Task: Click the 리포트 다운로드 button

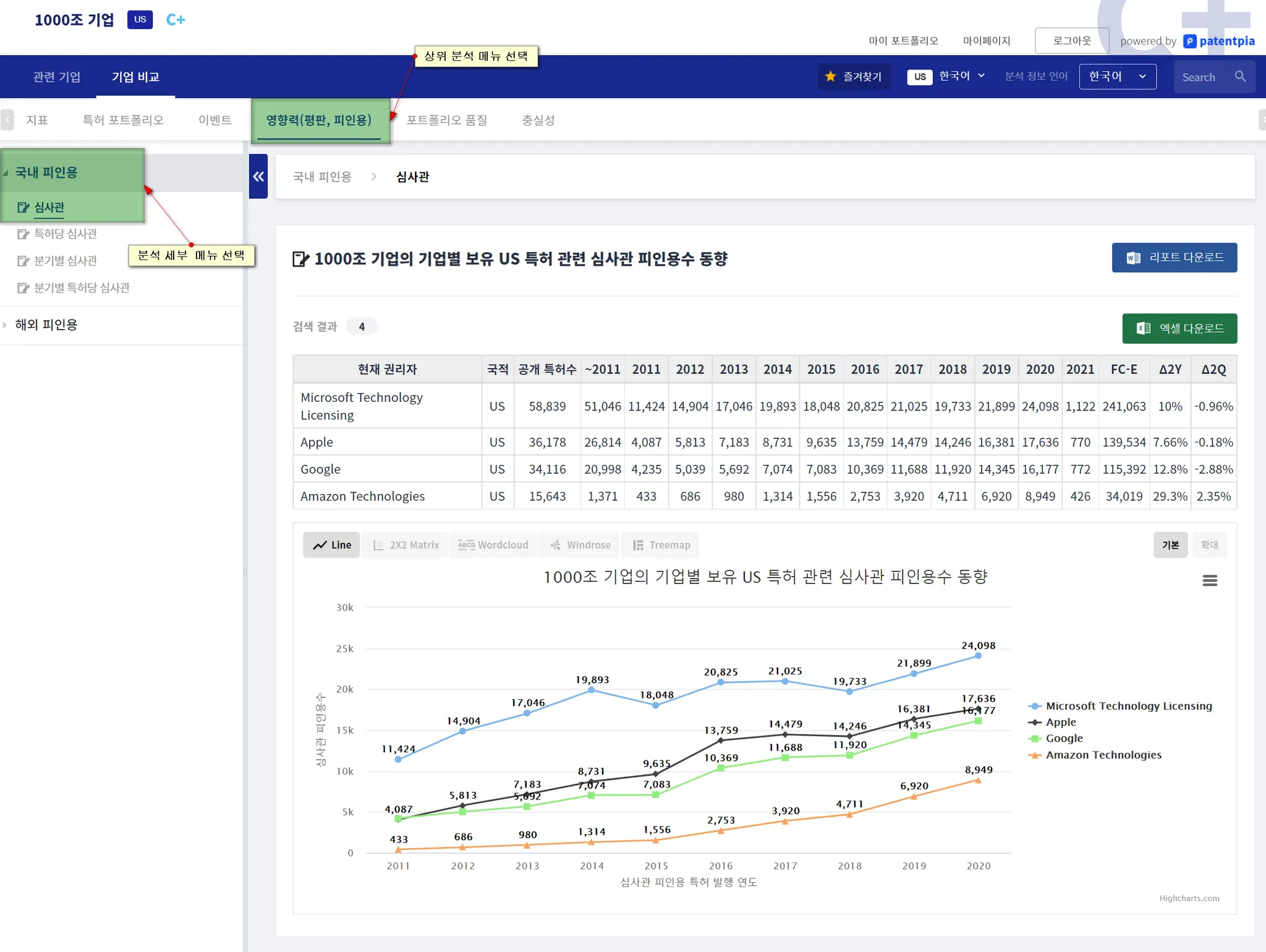Action: [1174, 258]
